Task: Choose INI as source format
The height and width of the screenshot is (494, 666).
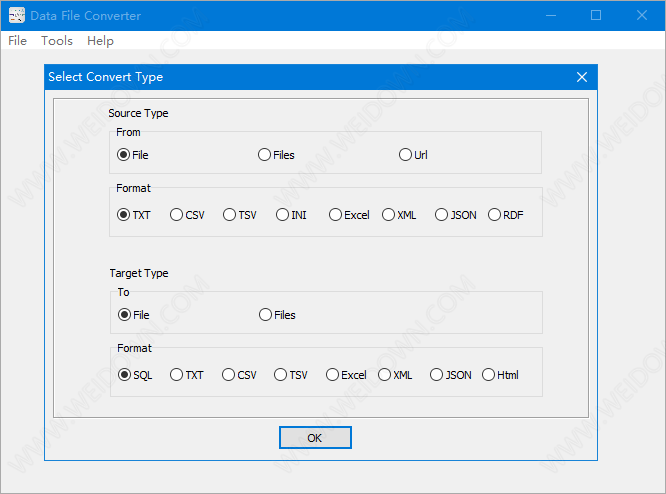Action: click(291, 215)
